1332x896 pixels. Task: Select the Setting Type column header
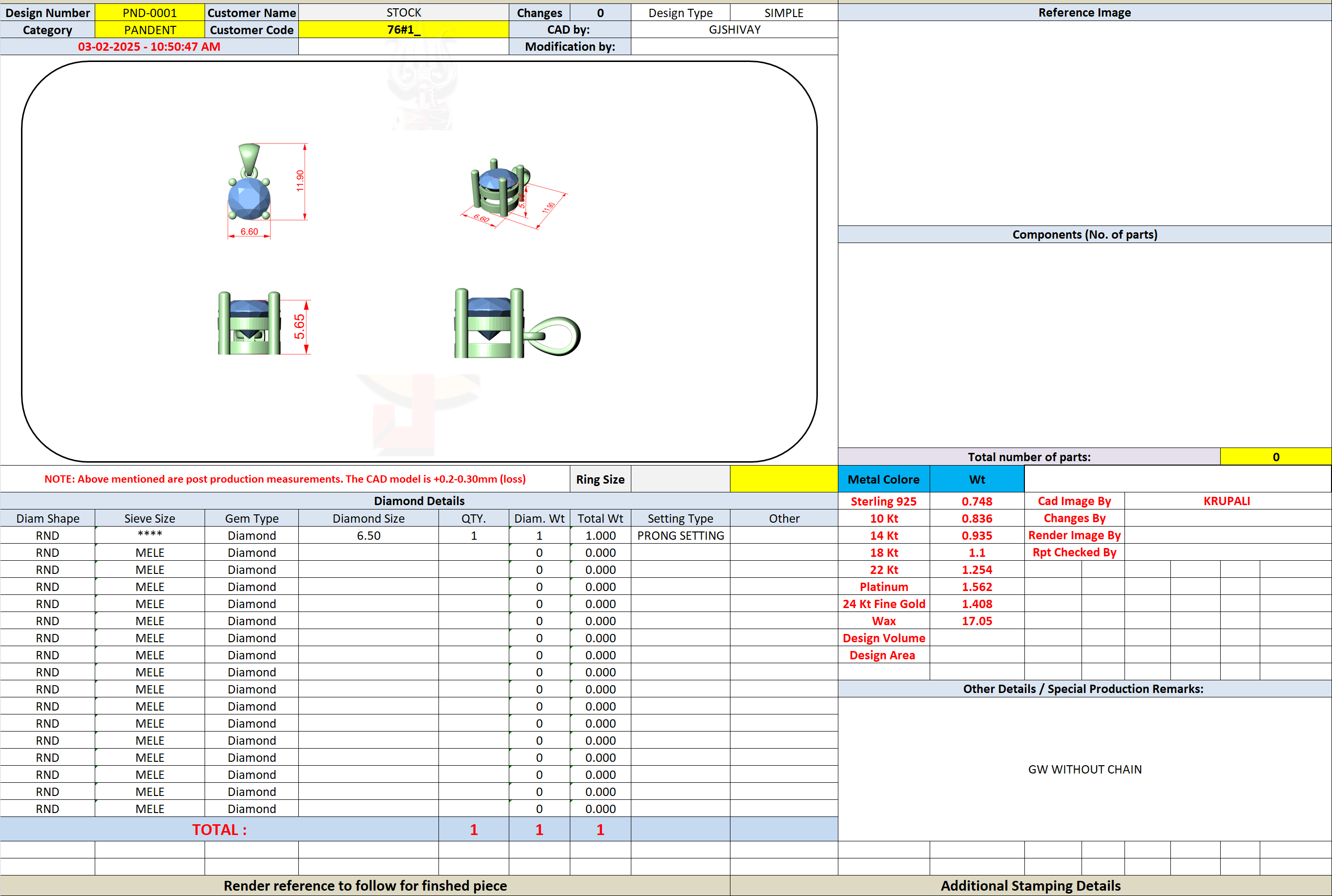[680, 518]
